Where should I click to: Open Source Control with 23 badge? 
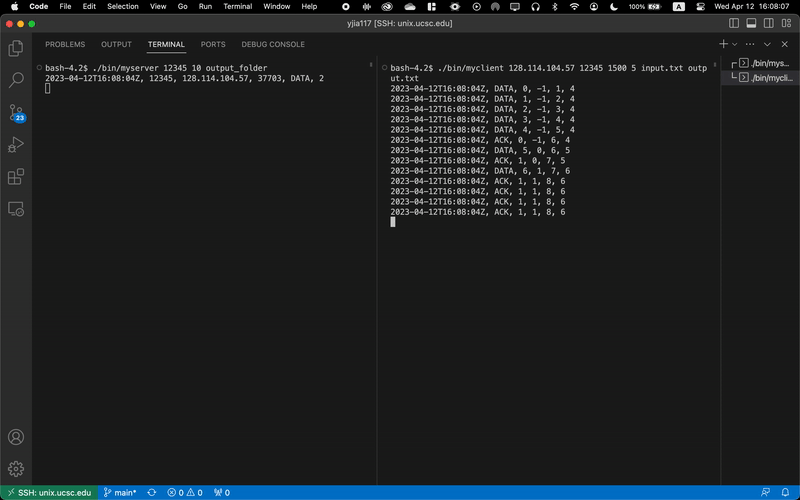(x=16, y=113)
